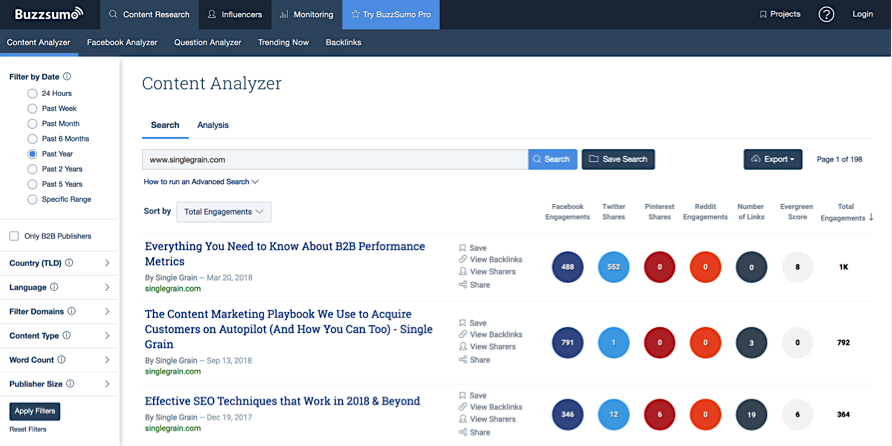Save the B2B Performance Metrics article

pos(473,248)
